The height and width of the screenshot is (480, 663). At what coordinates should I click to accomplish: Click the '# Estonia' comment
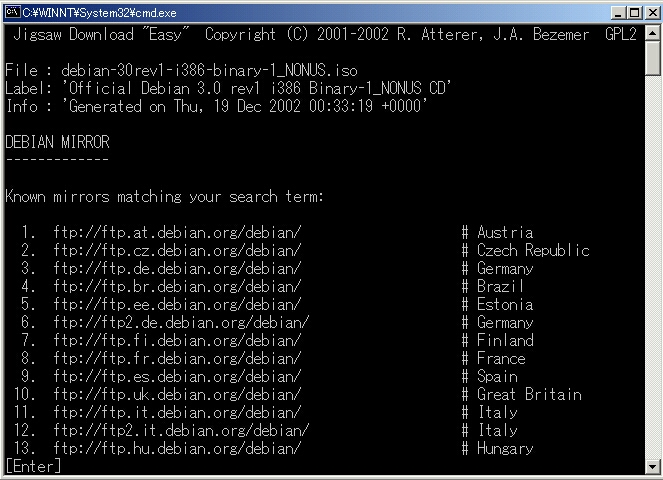(497, 304)
